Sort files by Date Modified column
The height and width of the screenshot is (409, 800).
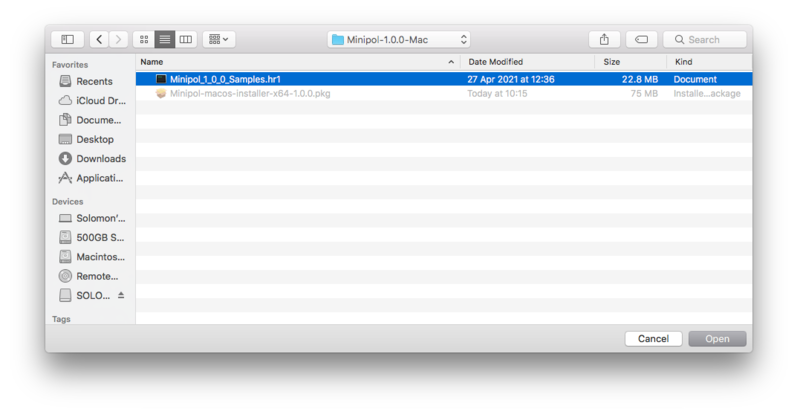528,62
